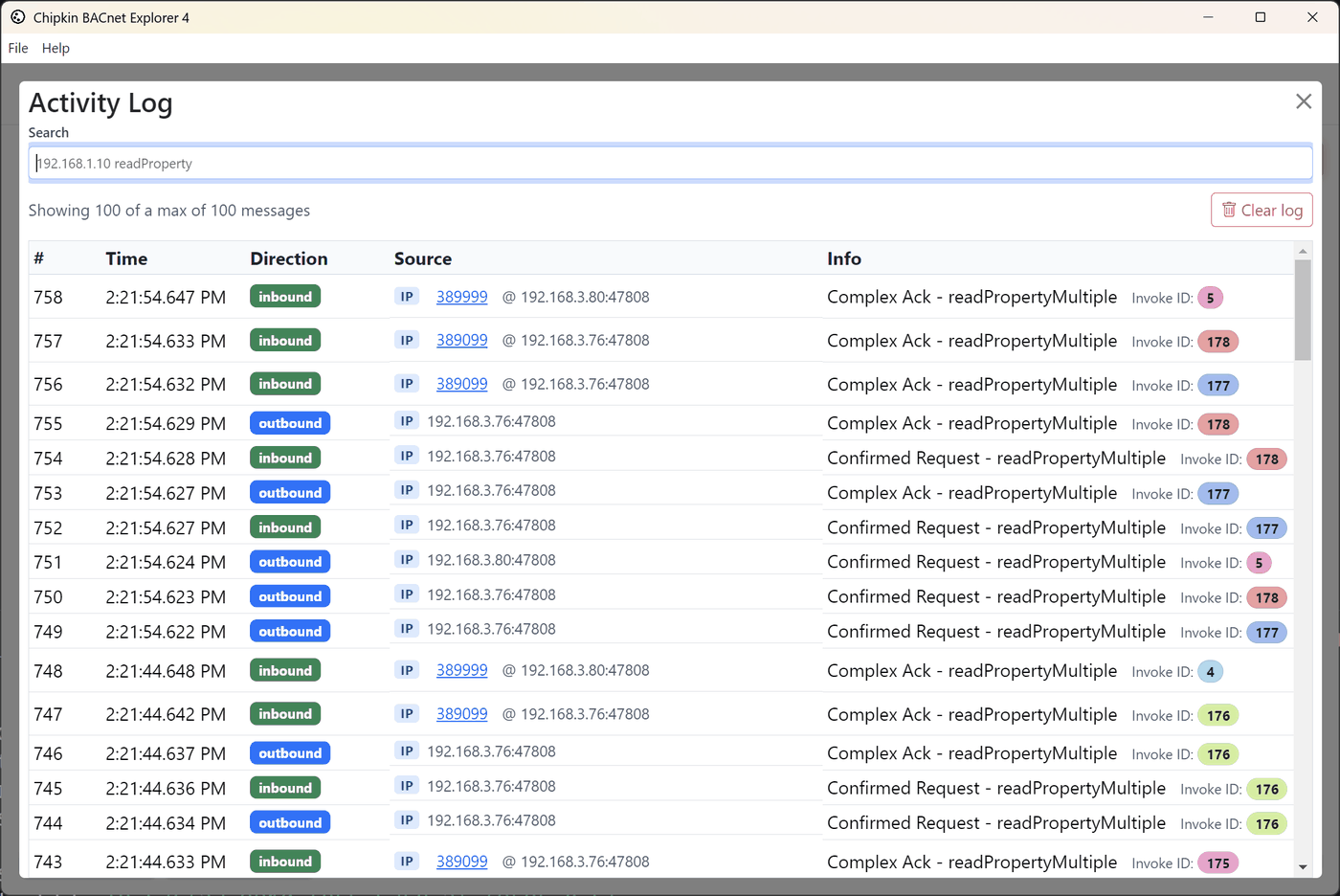
Task: Click Invoke ID badge 177 in row 756
Action: click(x=1218, y=386)
